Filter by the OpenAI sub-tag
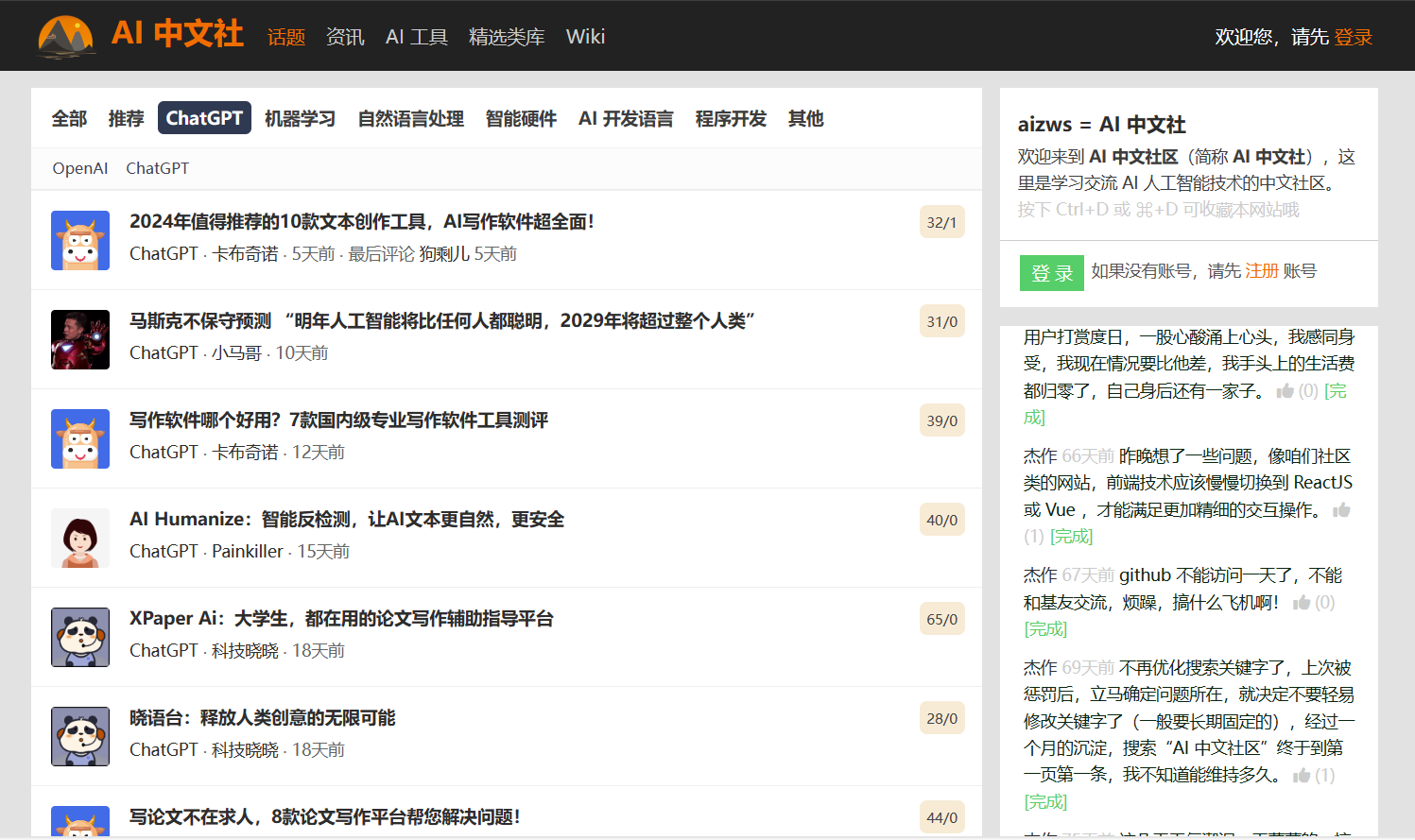Image resolution: width=1415 pixels, height=840 pixels. tap(80, 168)
